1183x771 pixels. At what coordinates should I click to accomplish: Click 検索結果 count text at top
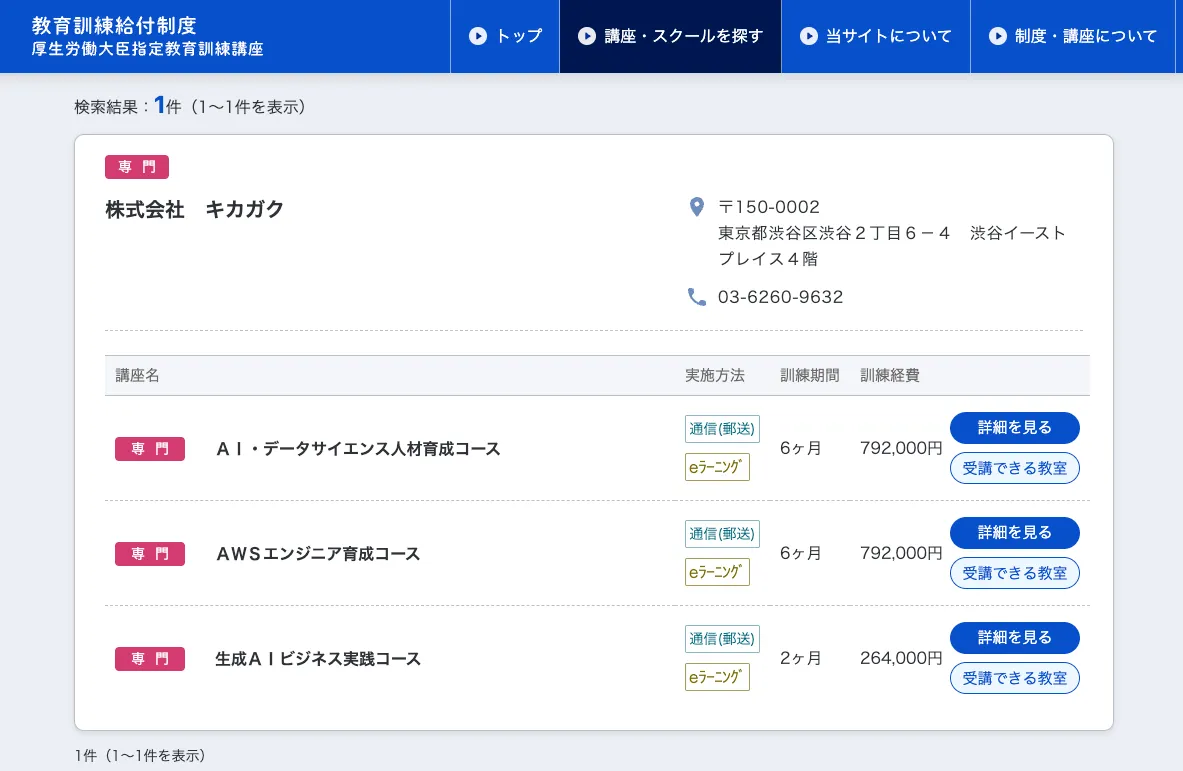click(x=190, y=106)
